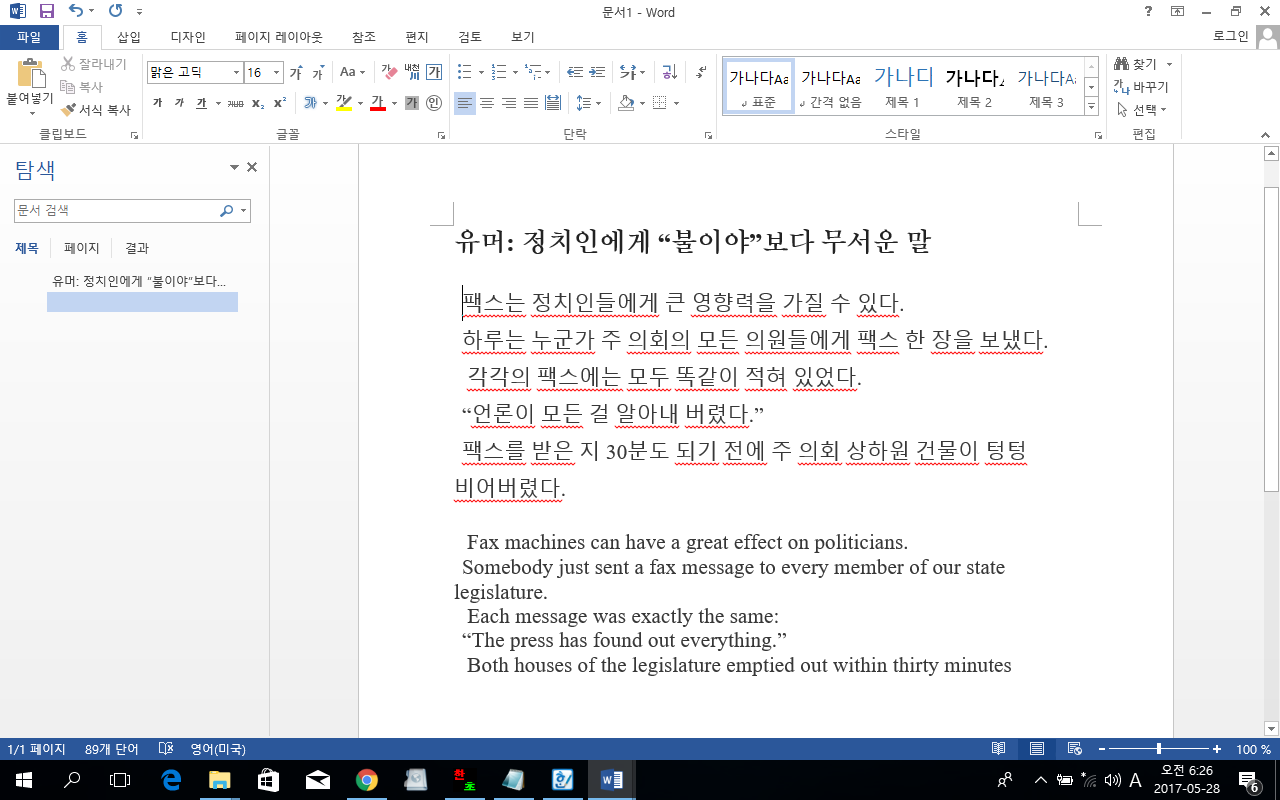Click enclosed characters icon (circled 인)
Viewport: 1280px width, 800px height.
point(434,103)
